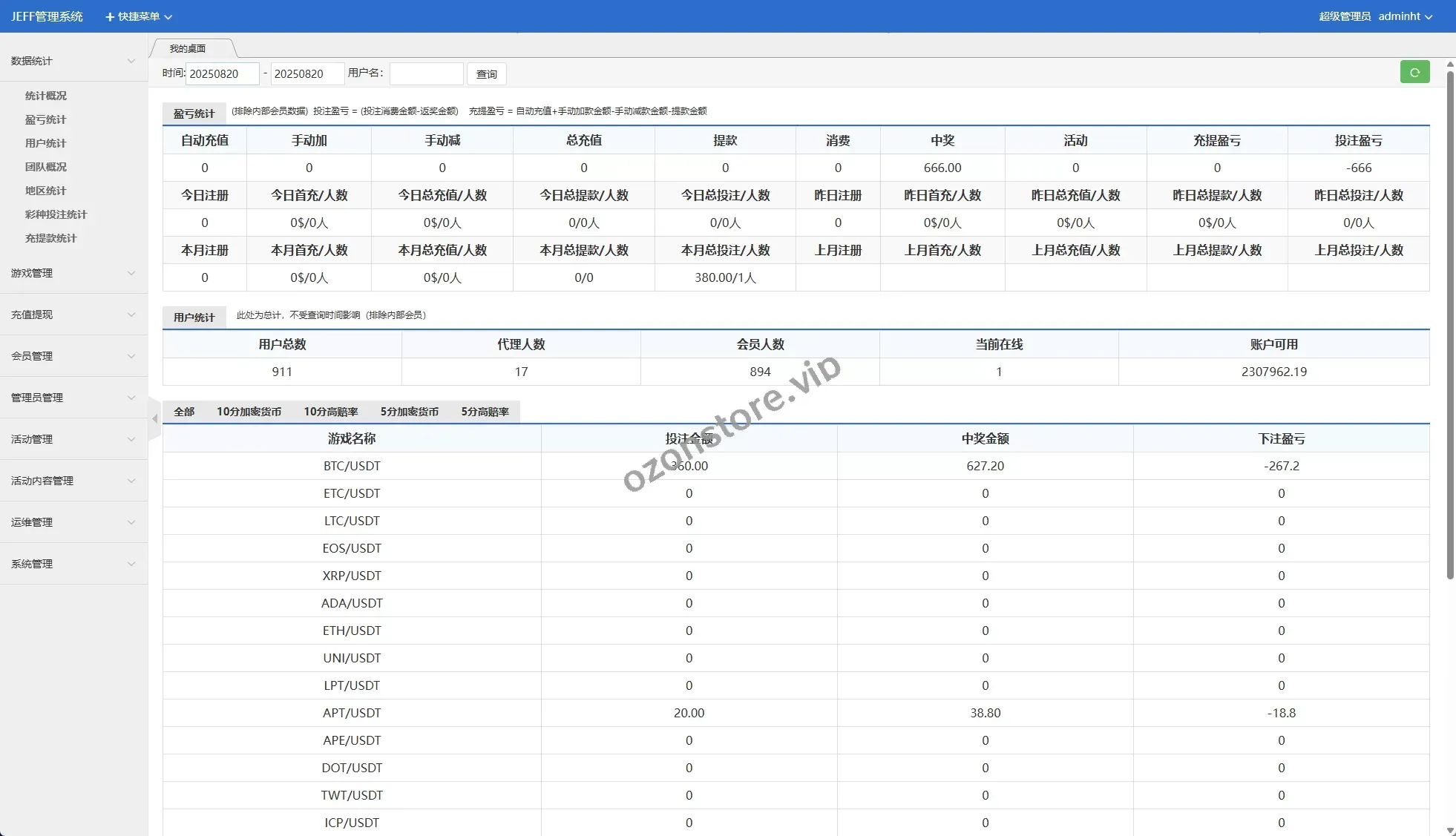The image size is (1456, 836).
Task: Select the 全部 games tab
Action: coord(184,412)
